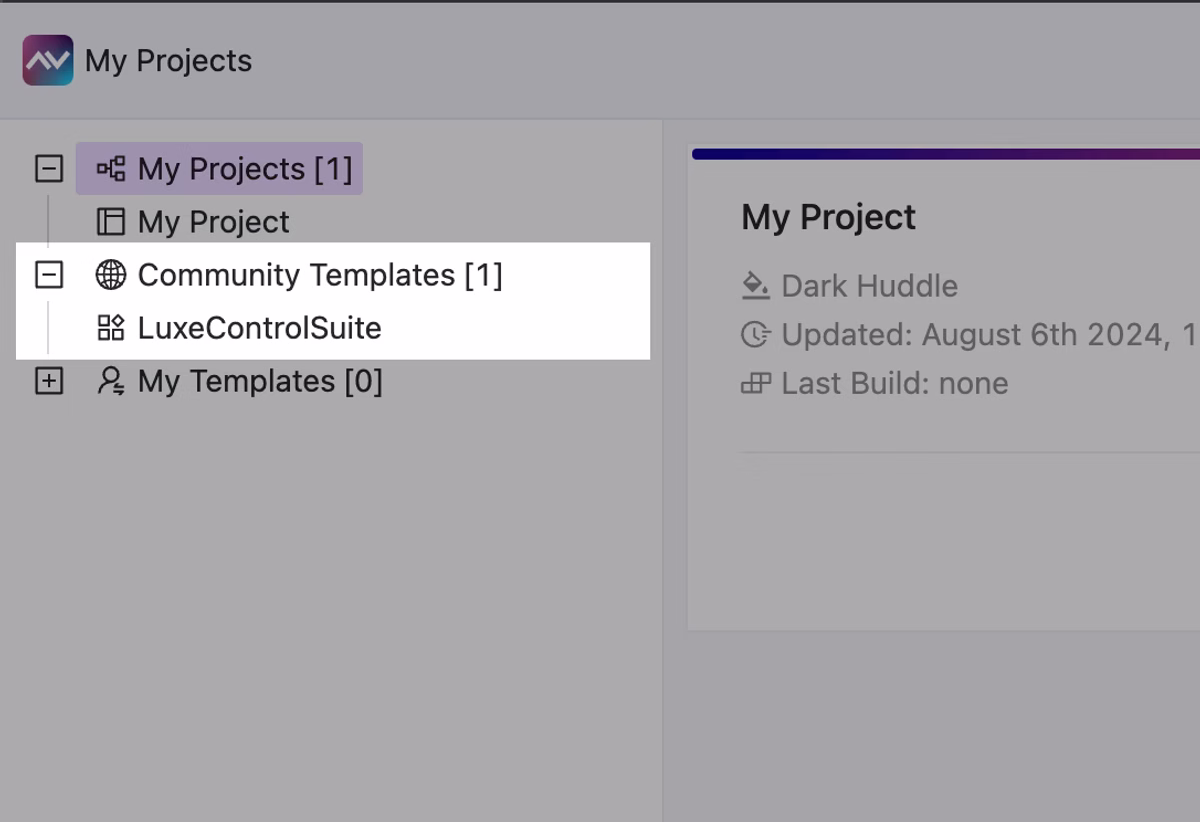Click the clock icon beside the Updated date

[x=754, y=335]
